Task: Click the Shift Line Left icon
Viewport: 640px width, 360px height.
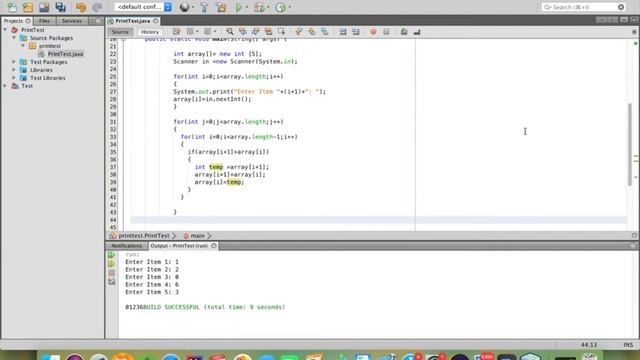Action: coord(343,32)
